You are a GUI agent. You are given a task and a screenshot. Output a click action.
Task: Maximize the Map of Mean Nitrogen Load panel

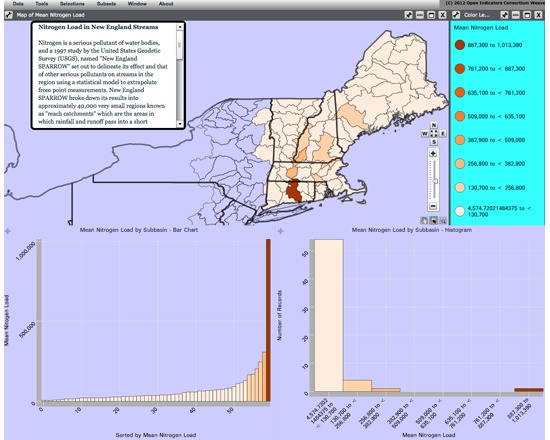click(x=431, y=15)
